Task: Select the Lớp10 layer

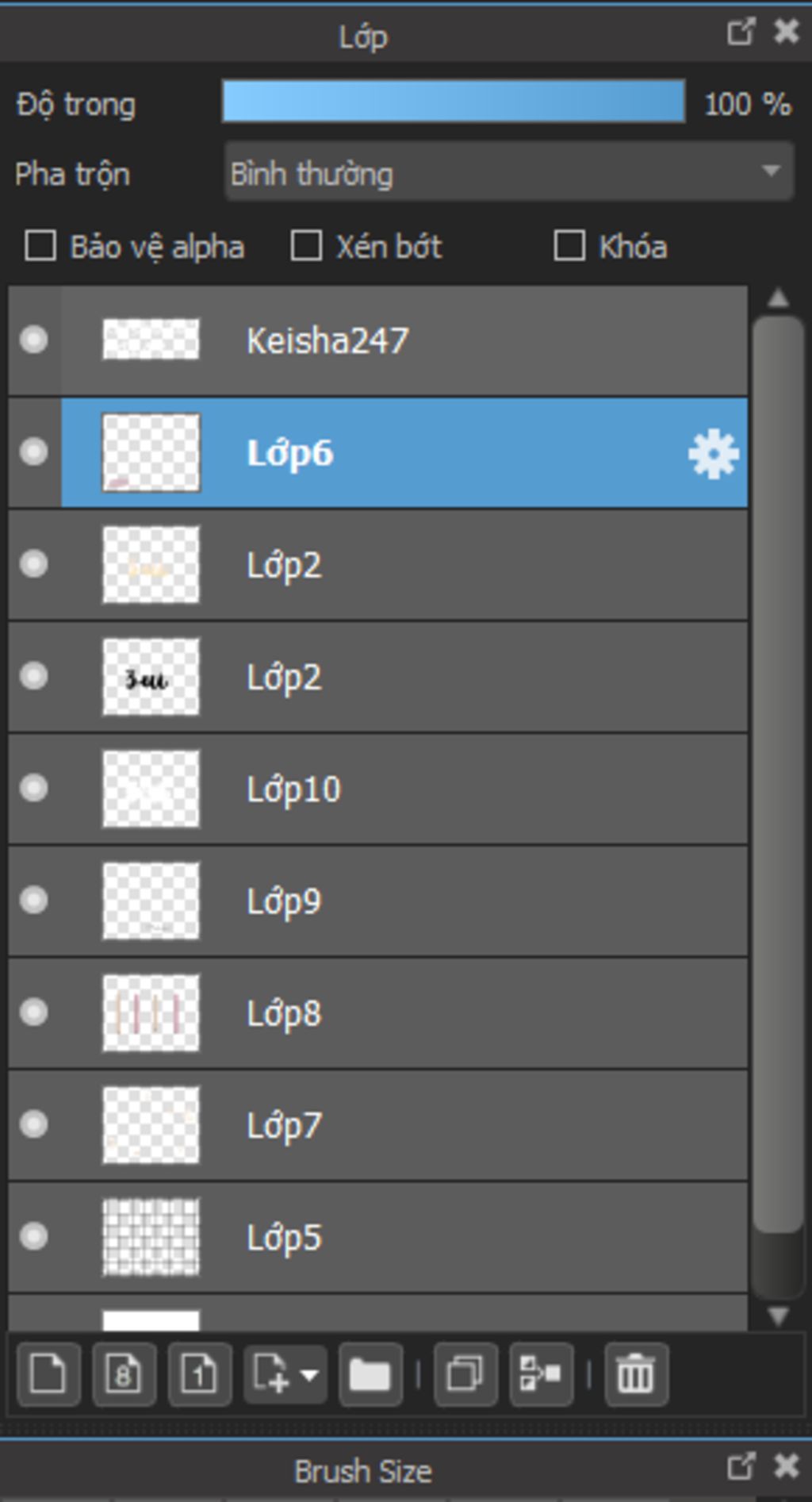Action: click(x=378, y=789)
